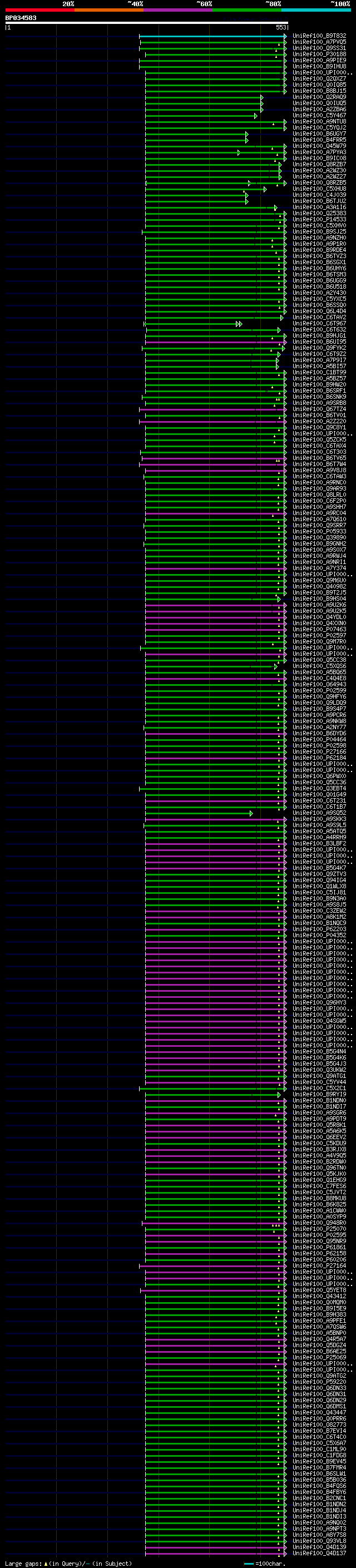Click hit UniRef100_B9SJ25
356x1568 pixels.
click(x=319, y=231)
